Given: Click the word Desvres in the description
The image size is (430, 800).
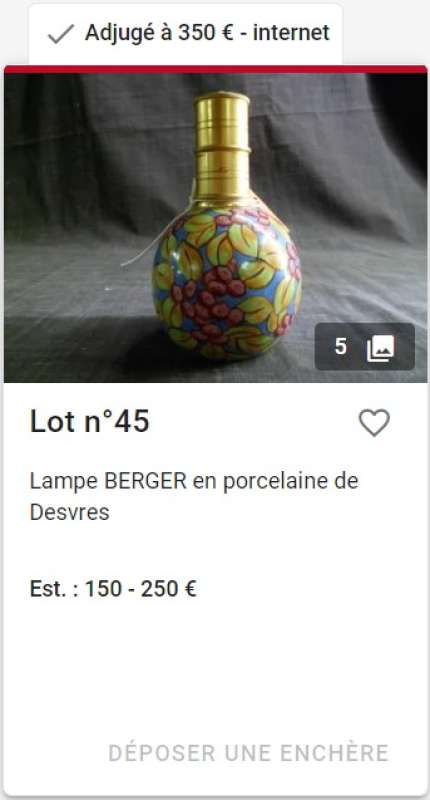Looking at the screenshot, I should pos(69,512).
